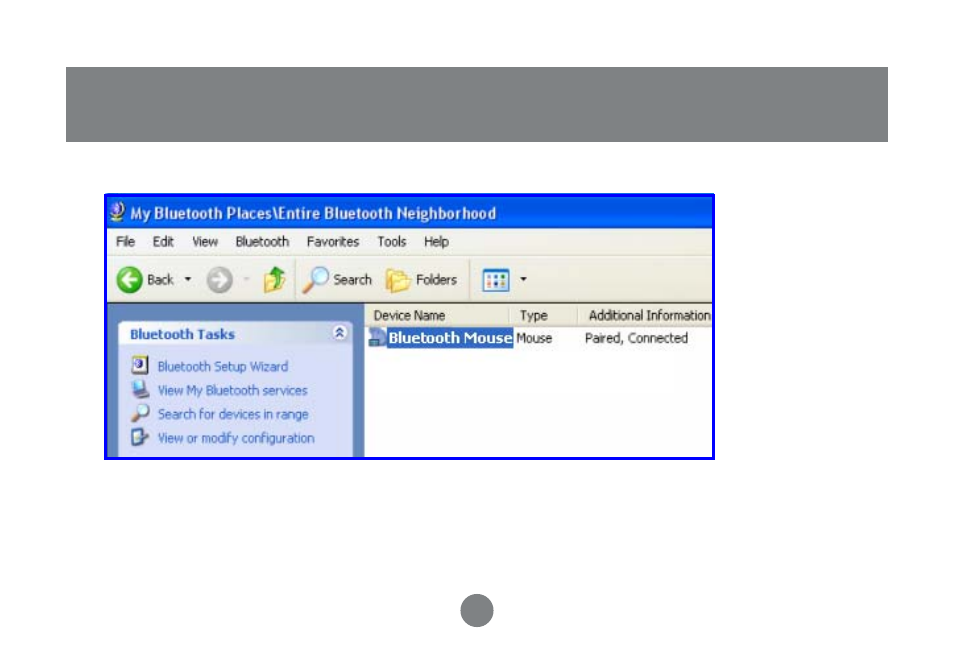Click the title bar Bluetooth Places icon
The width and height of the screenshot is (954, 665).
point(117,212)
